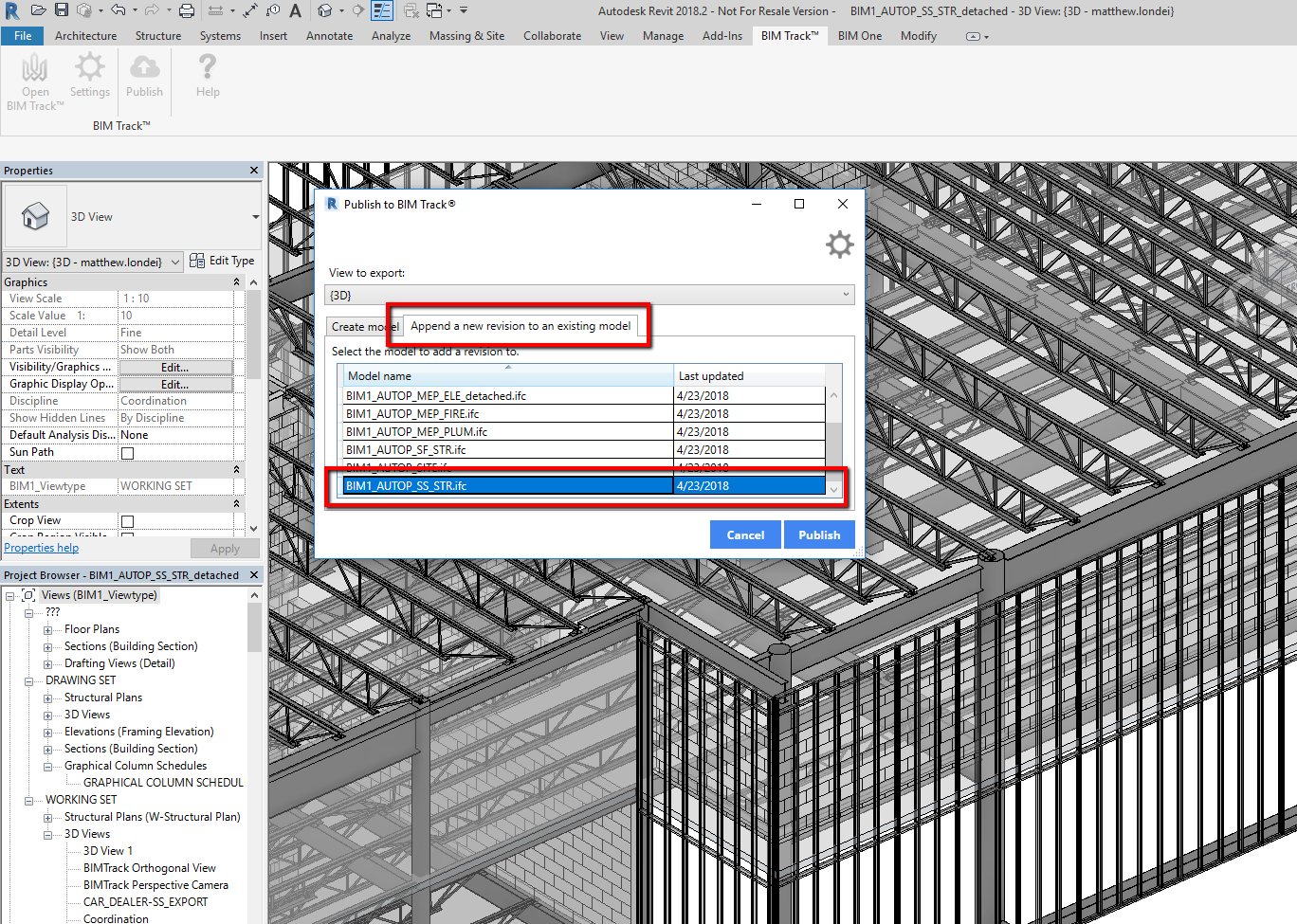The height and width of the screenshot is (924, 1297).
Task: Open the Collaborate ribbon tab
Action: coord(552,36)
